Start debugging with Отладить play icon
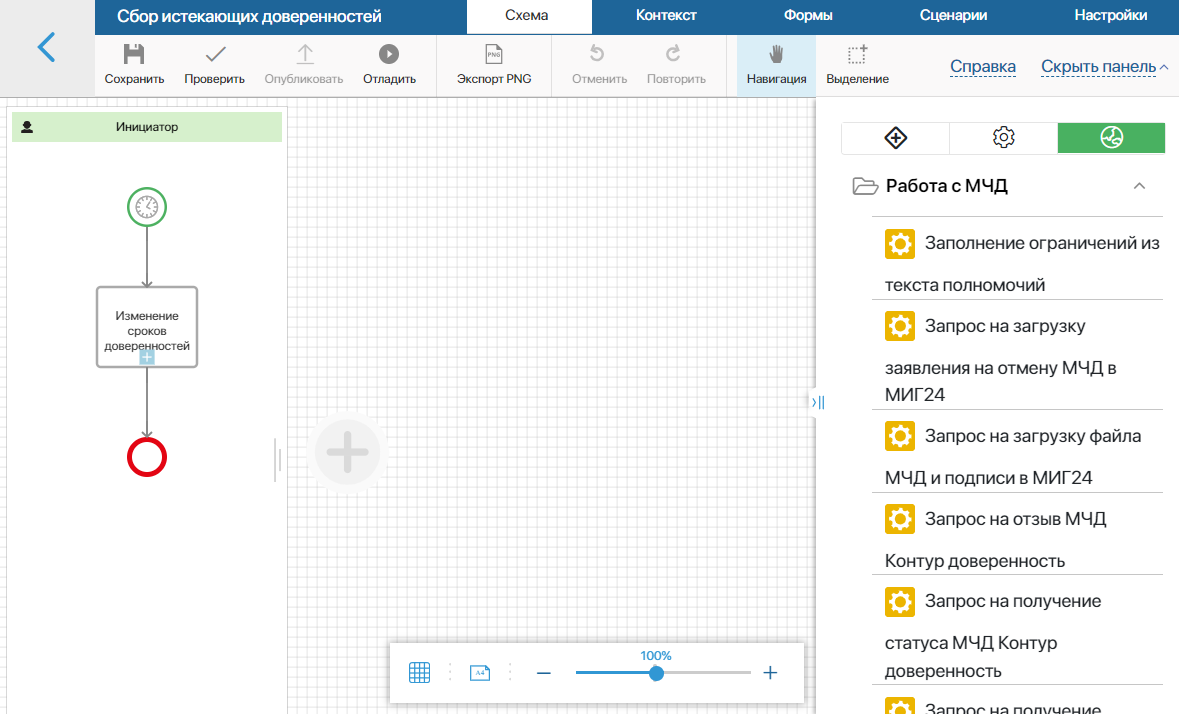Image resolution: width=1179 pixels, height=714 pixels. click(389, 56)
